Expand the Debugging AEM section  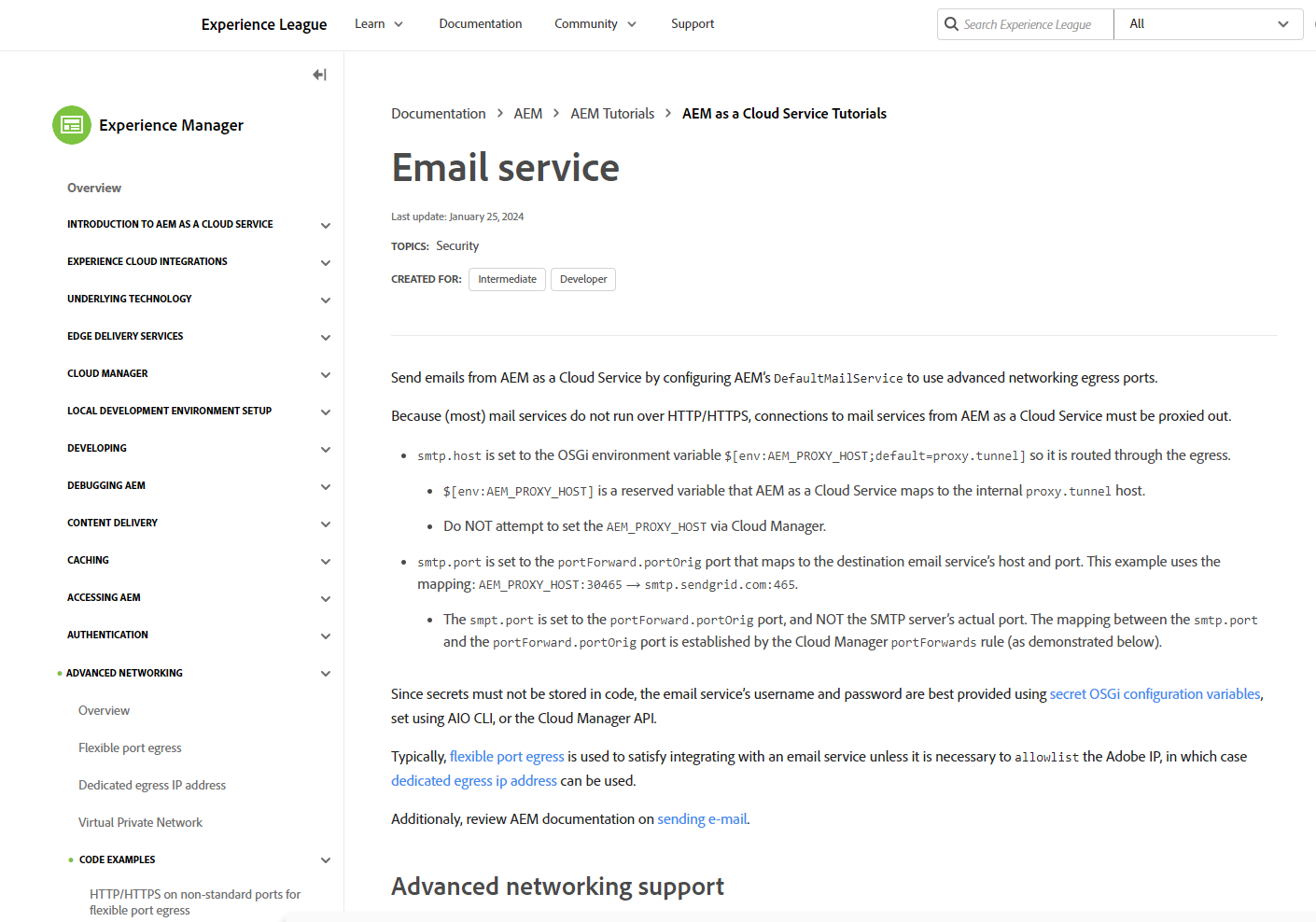(326, 487)
